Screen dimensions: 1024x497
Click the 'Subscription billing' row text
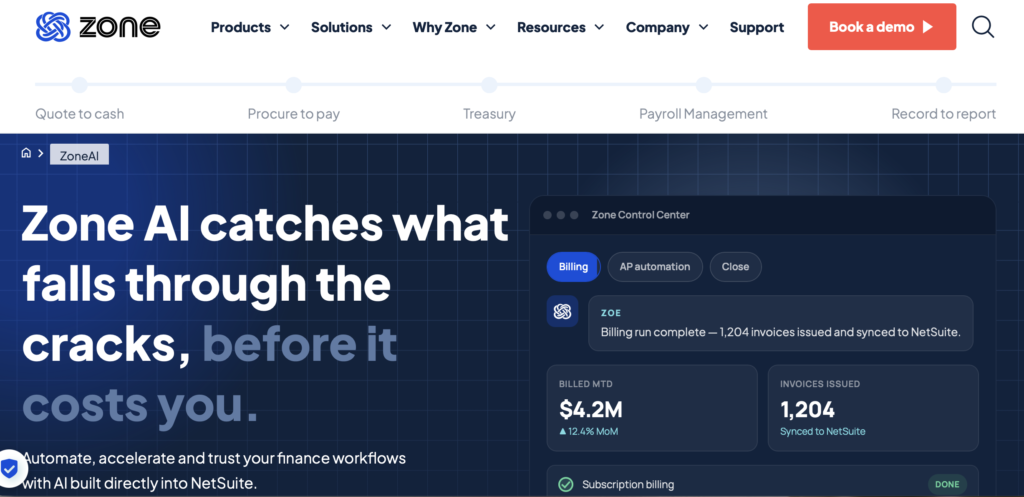[628, 485]
